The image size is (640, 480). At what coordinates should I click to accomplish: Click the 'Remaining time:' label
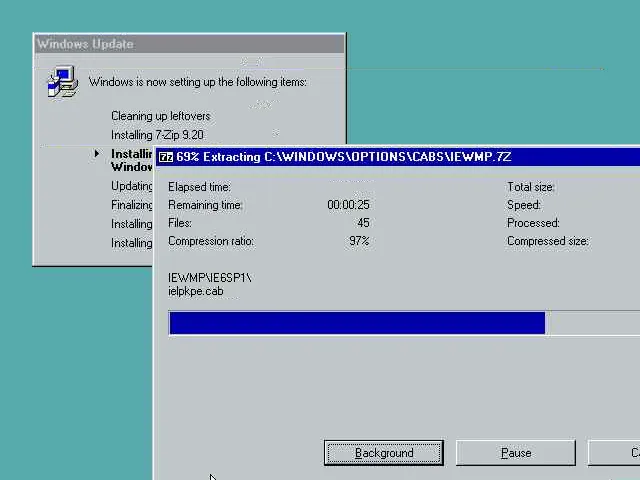pos(205,205)
